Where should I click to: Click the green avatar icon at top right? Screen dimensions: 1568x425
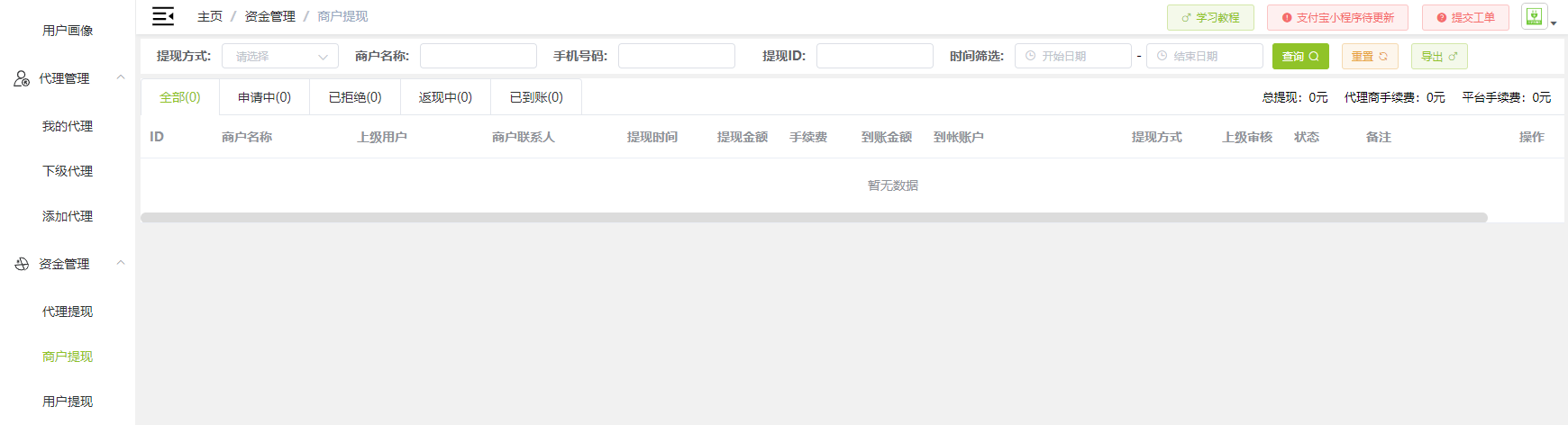click(1534, 16)
